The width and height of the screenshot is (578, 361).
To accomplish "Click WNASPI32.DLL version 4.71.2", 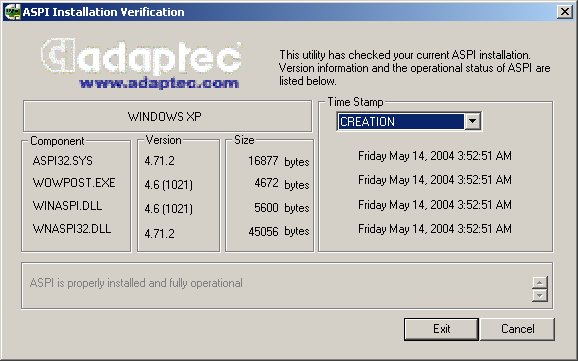I will (x=160, y=233).
